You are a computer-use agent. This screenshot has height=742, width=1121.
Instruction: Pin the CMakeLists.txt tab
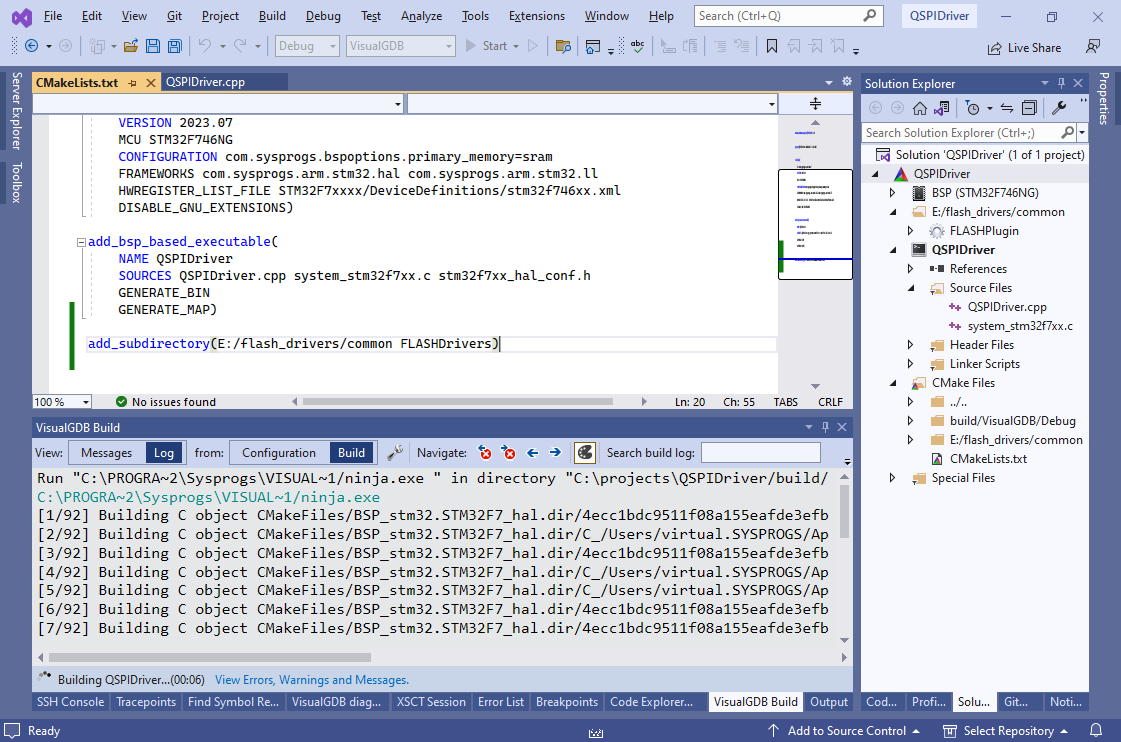coord(132,83)
